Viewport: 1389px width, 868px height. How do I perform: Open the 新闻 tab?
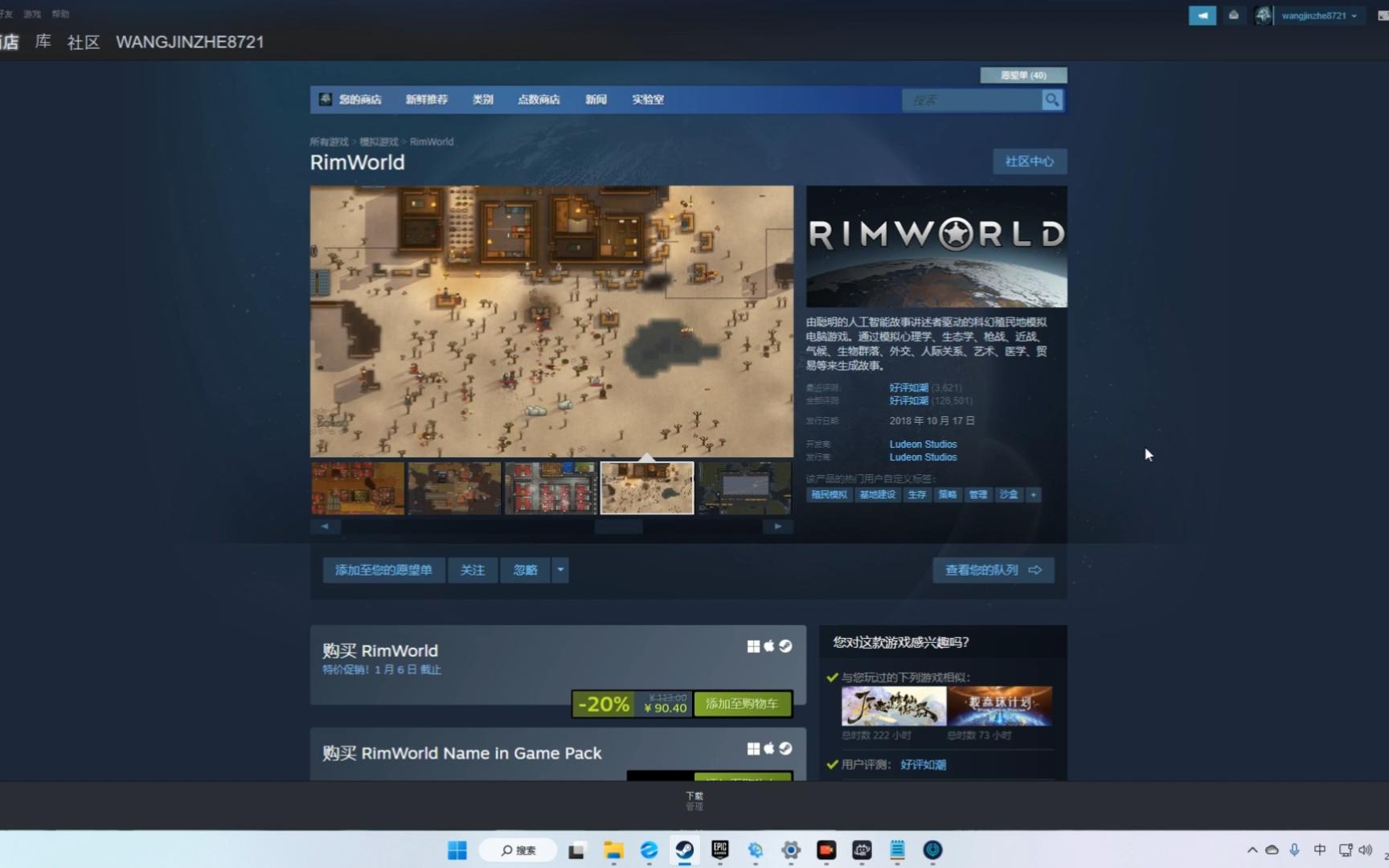(596, 100)
